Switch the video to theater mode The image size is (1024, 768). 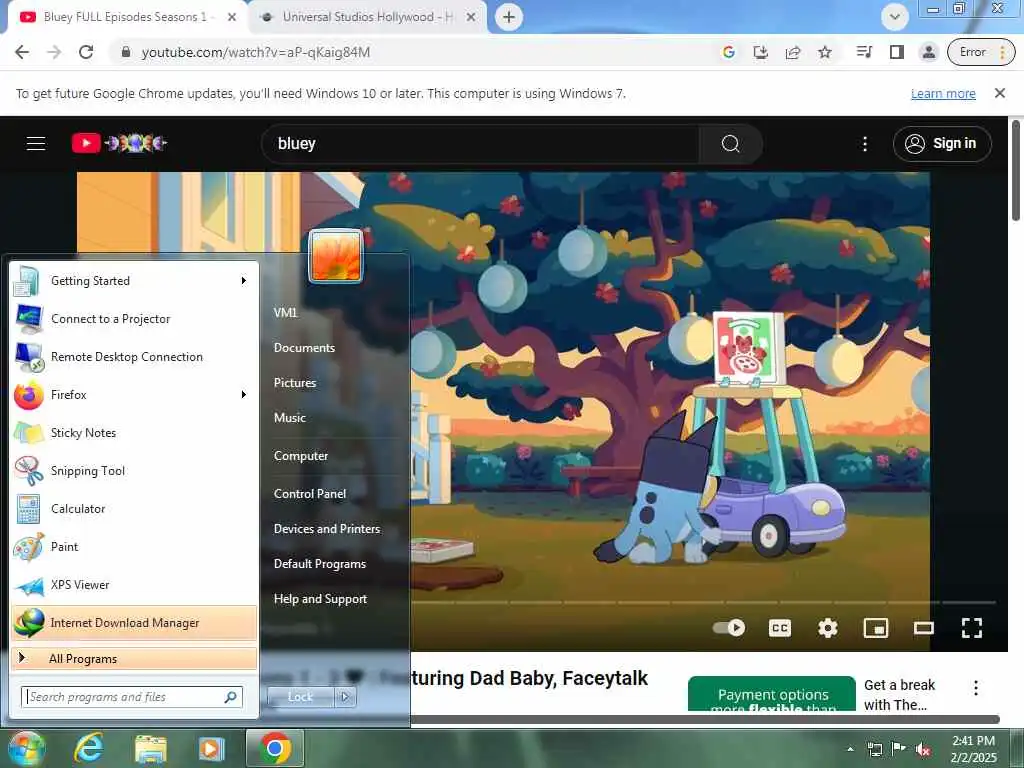923,628
